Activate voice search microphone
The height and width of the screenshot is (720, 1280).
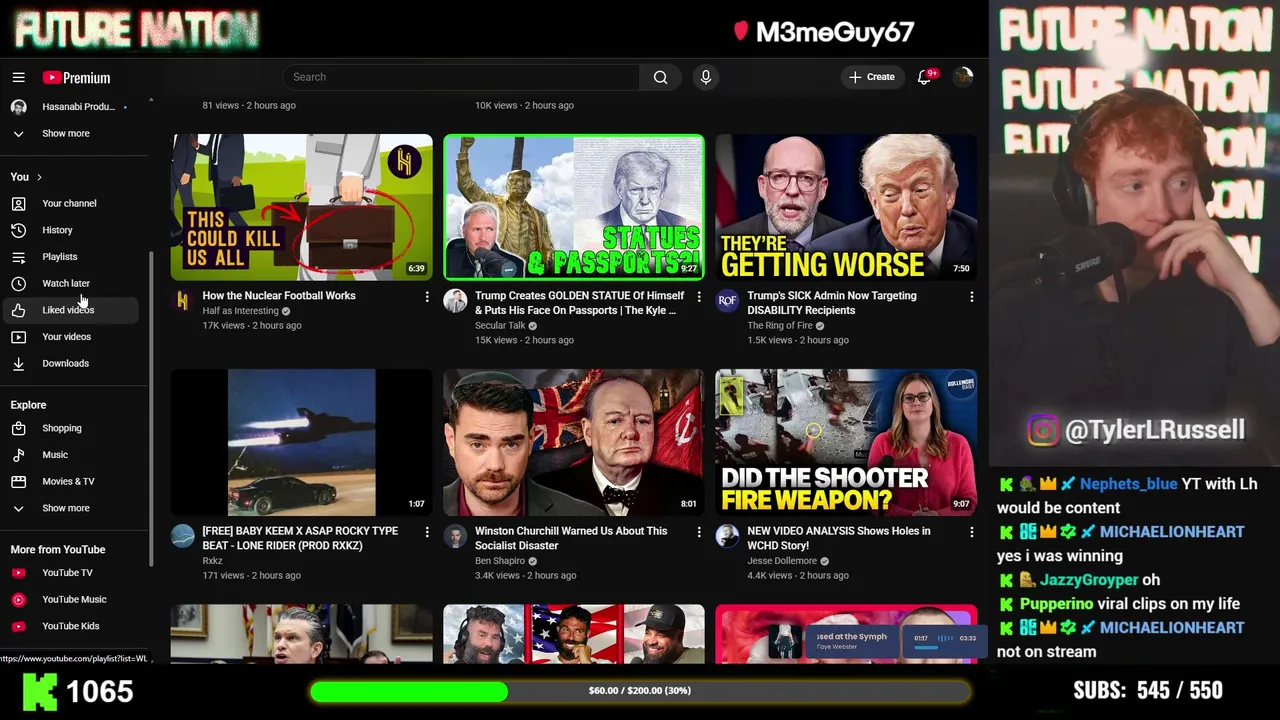click(706, 77)
